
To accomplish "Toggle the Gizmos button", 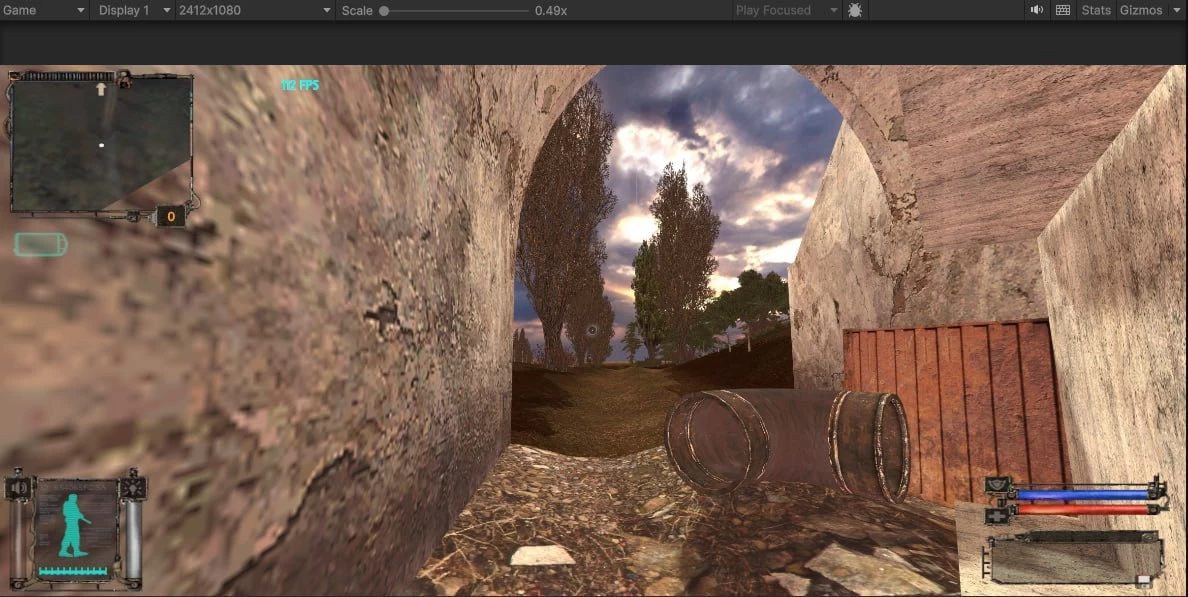I will click(x=1140, y=10).
